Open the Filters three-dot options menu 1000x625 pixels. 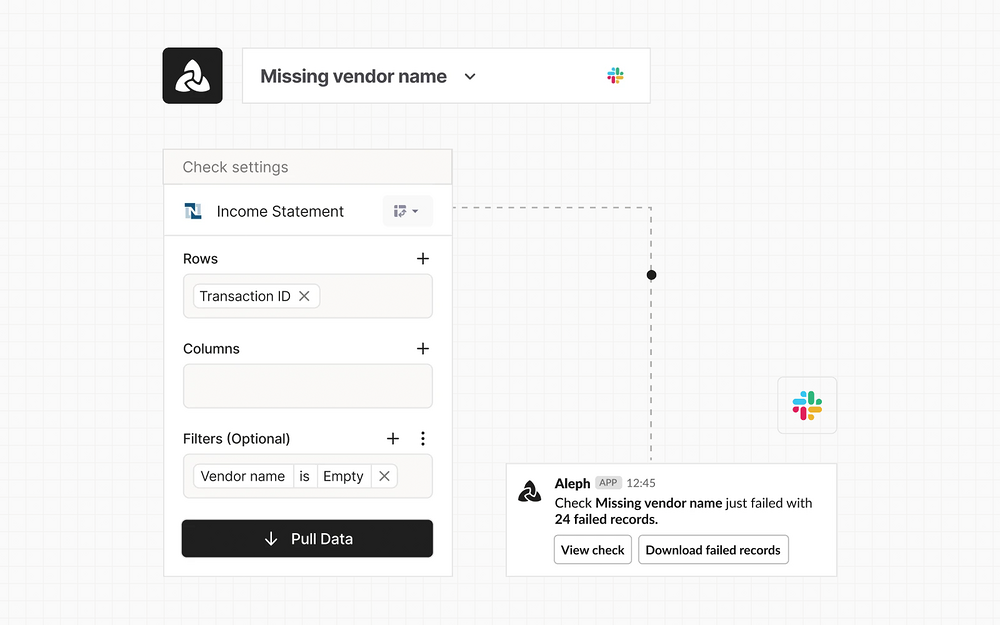[423, 438]
